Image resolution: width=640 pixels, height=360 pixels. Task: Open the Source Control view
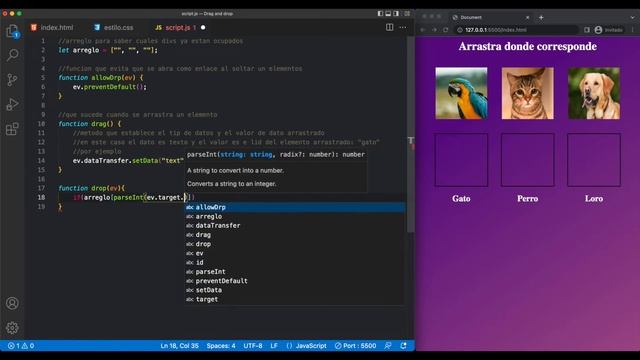point(12,80)
